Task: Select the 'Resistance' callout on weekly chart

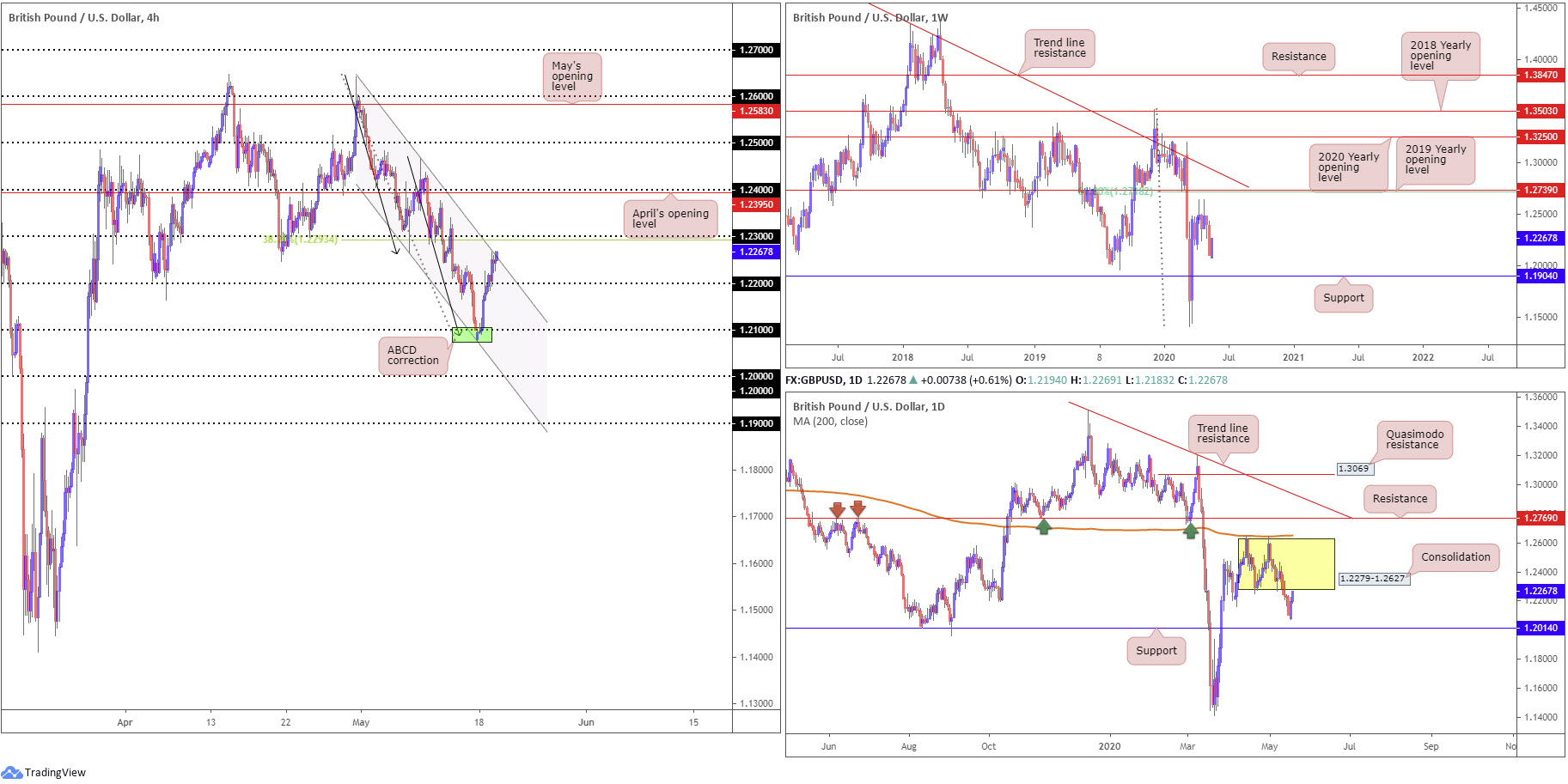Action: pos(1299,57)
